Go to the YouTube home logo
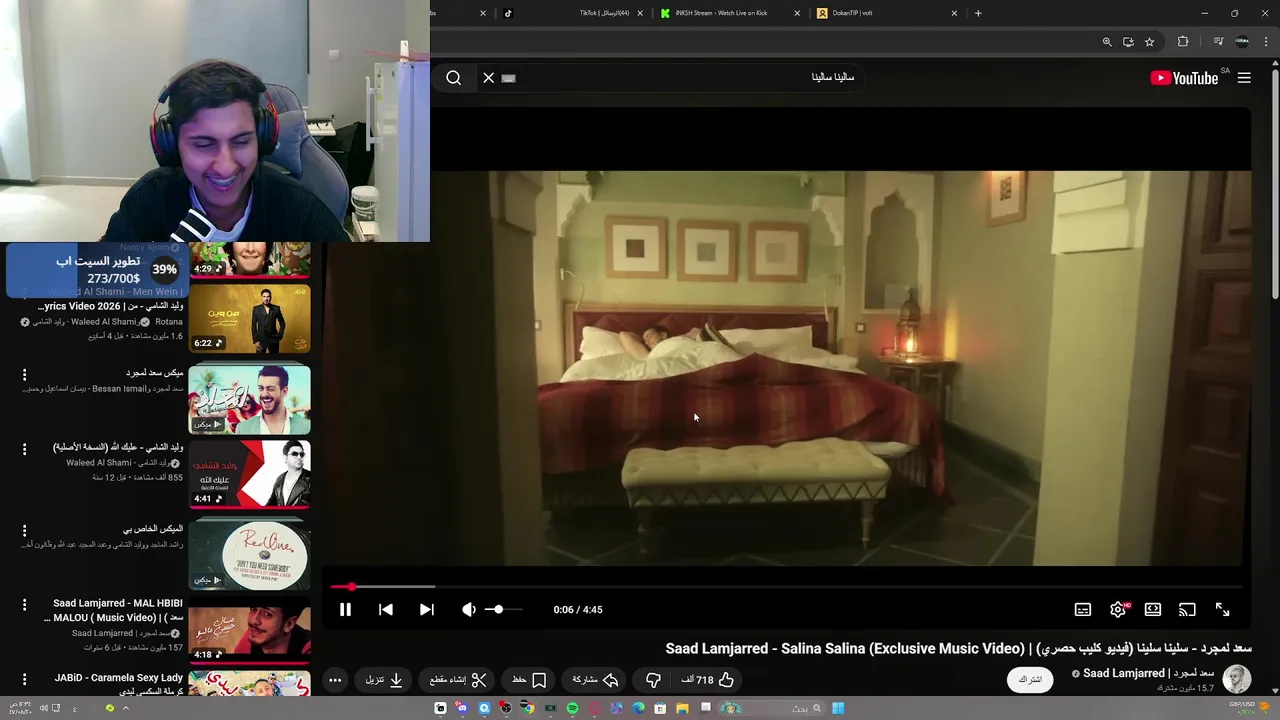Image resolution: width=1280 pixels, height=720 pixels. click(x=1184, y=78)
